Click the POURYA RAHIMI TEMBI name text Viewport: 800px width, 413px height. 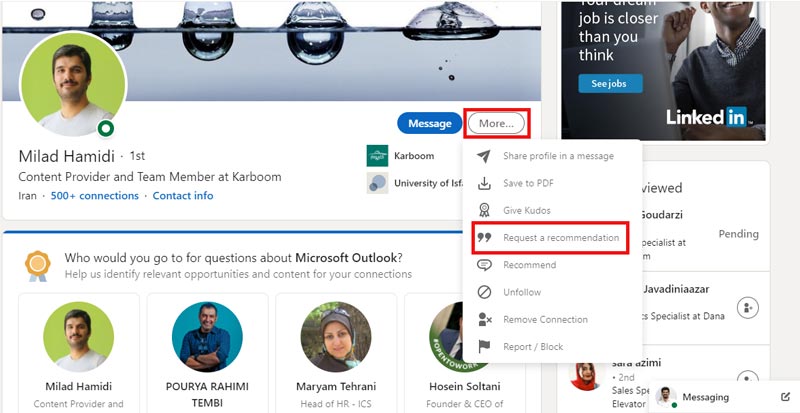(x=207, y=395)
